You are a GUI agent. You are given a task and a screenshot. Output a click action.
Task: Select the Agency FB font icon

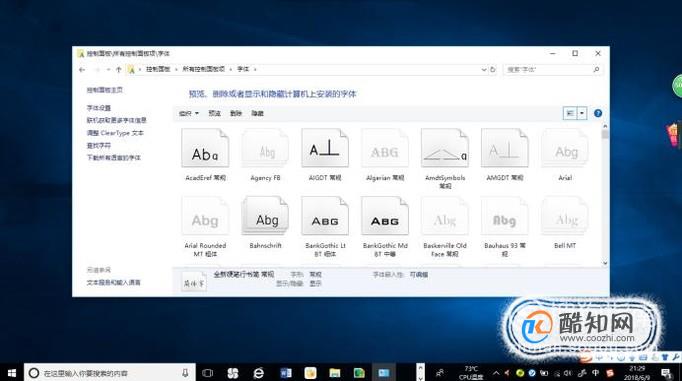pyautogui.click(x=265, y=148)
